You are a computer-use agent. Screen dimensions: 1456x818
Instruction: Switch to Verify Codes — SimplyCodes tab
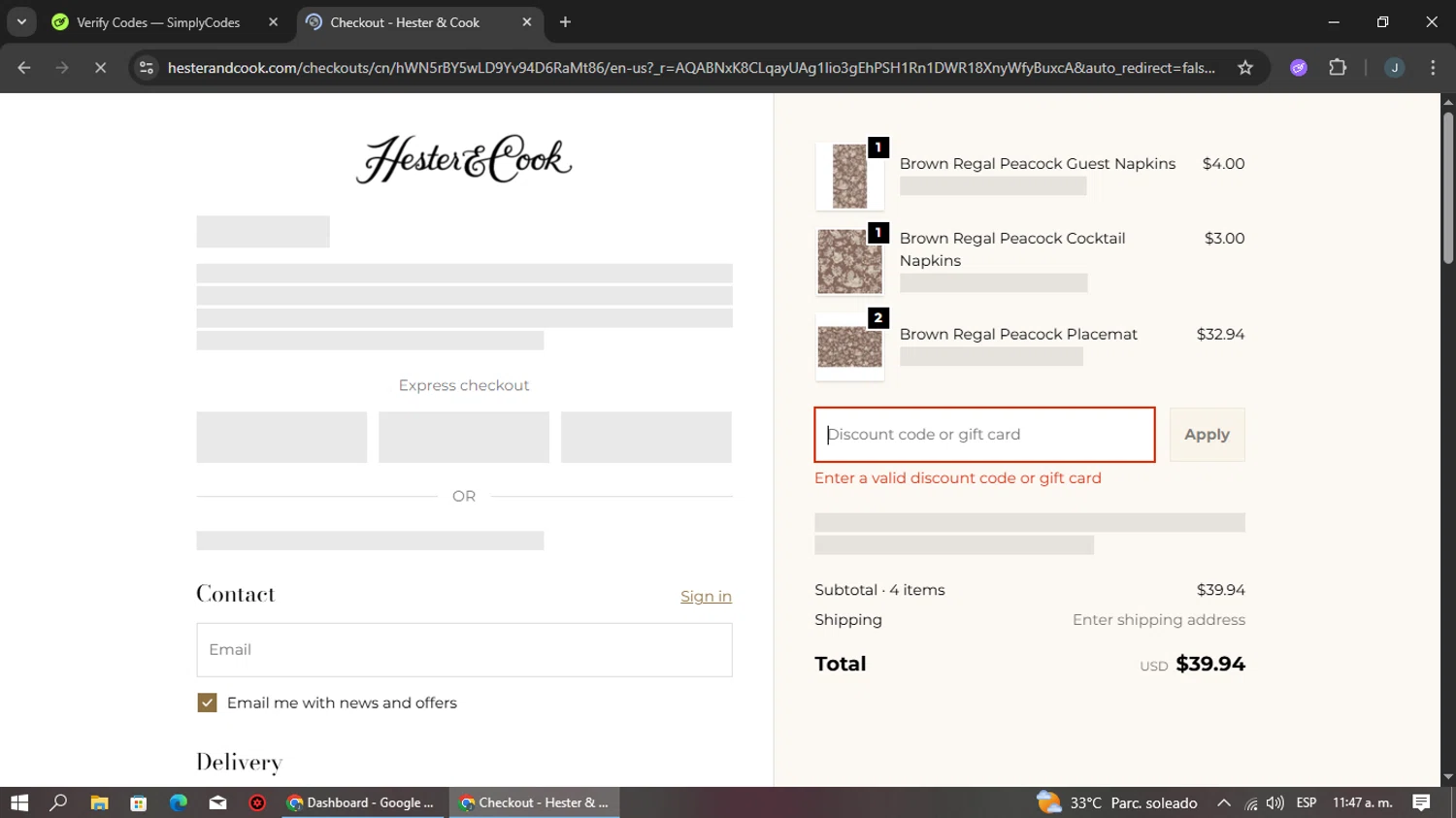pos(158,22)
